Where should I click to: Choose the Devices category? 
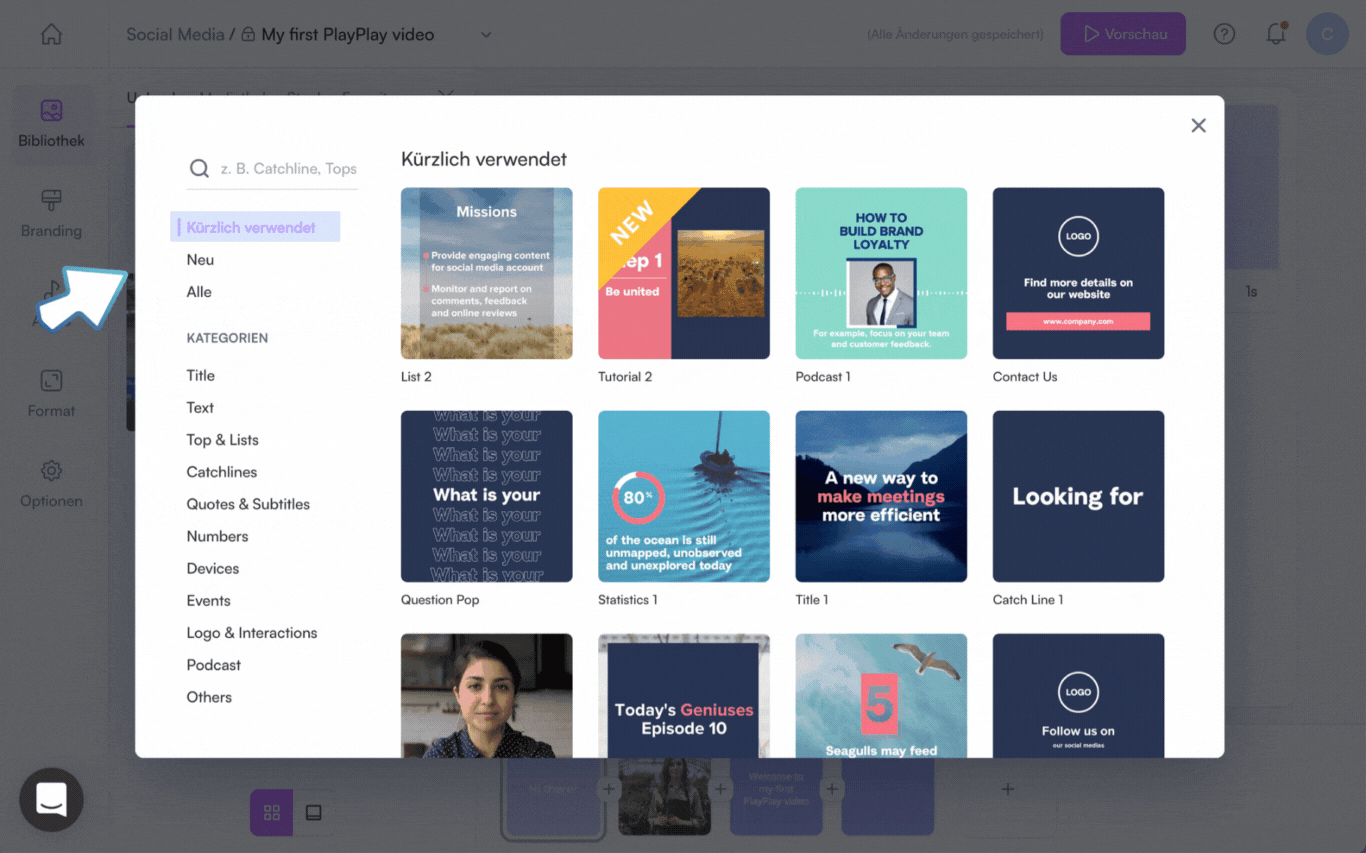coord(212,568)
